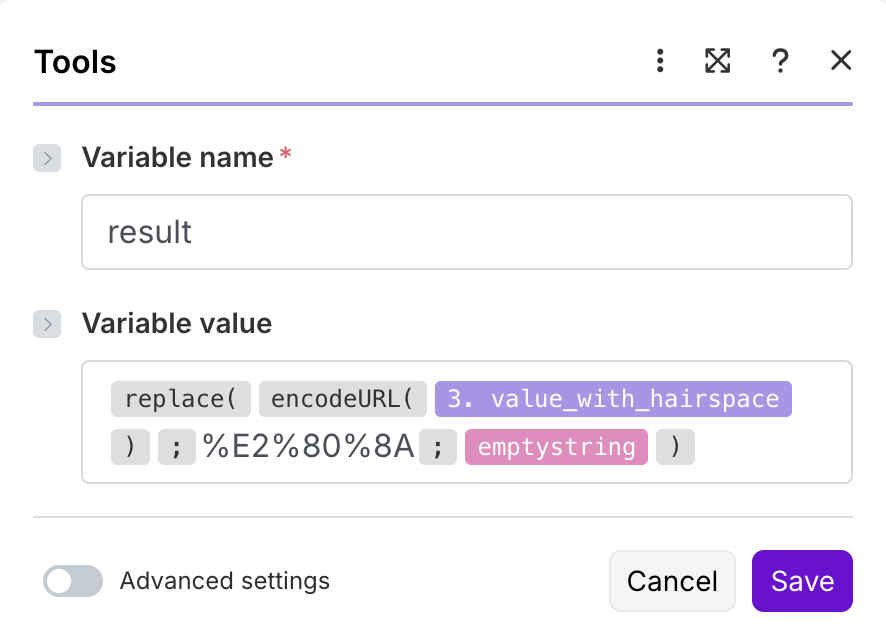886x640 pixels.
Task: Enable the Advanced settings toggle
Action: click(x=73, y=581)
